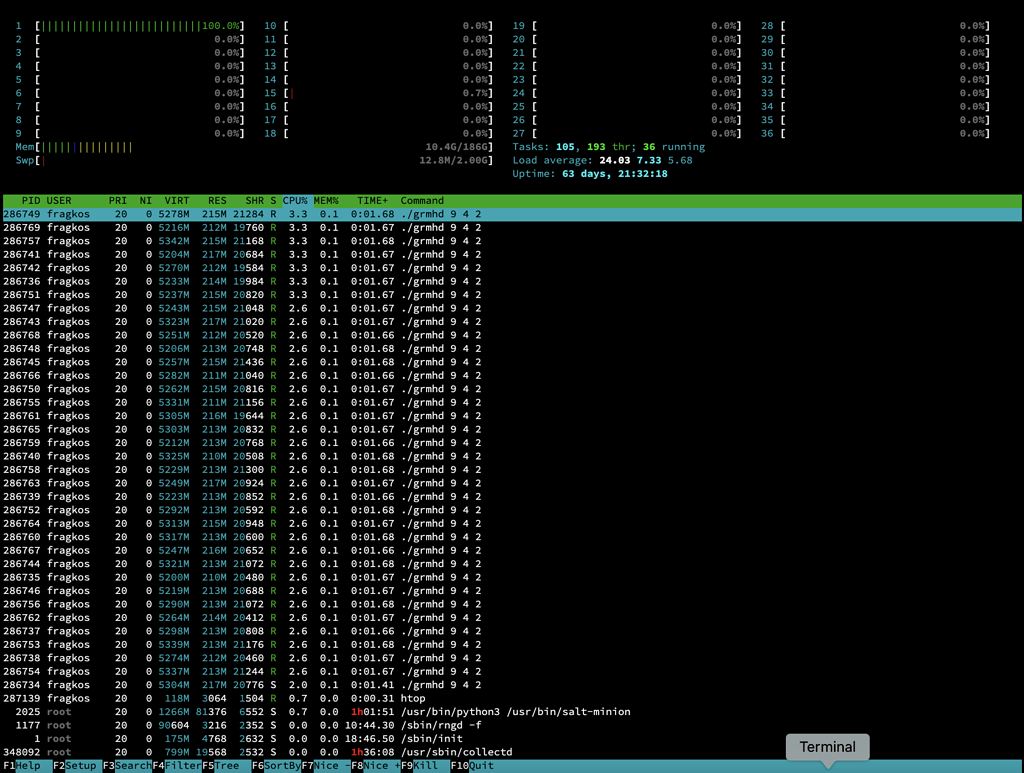1024x773 pixels.
Task: Select process row PID 286764
Action: point(512,524)
